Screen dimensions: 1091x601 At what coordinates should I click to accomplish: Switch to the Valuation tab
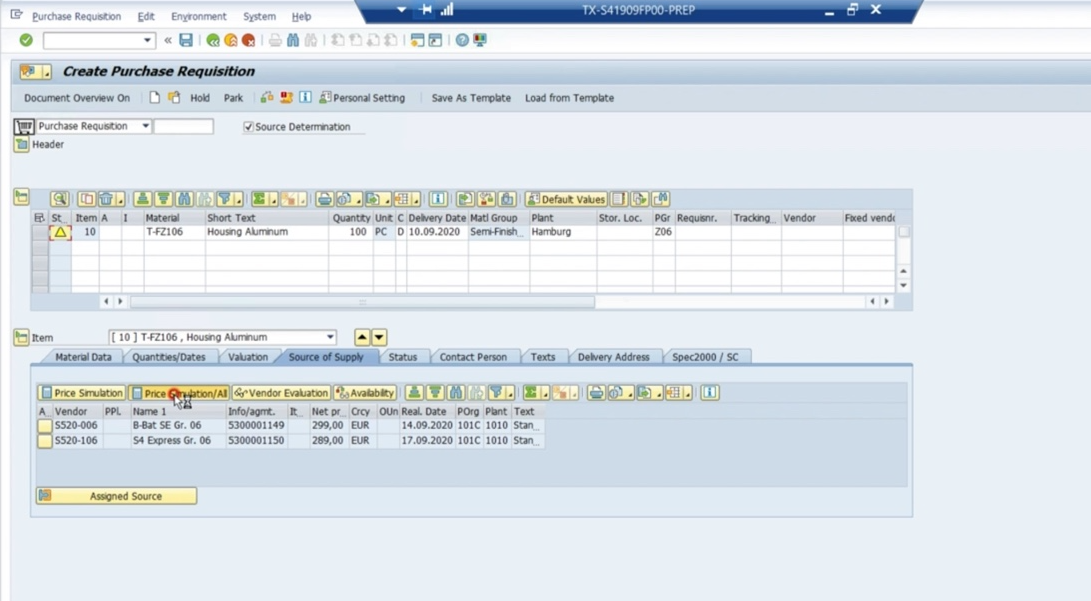point(248,357)
